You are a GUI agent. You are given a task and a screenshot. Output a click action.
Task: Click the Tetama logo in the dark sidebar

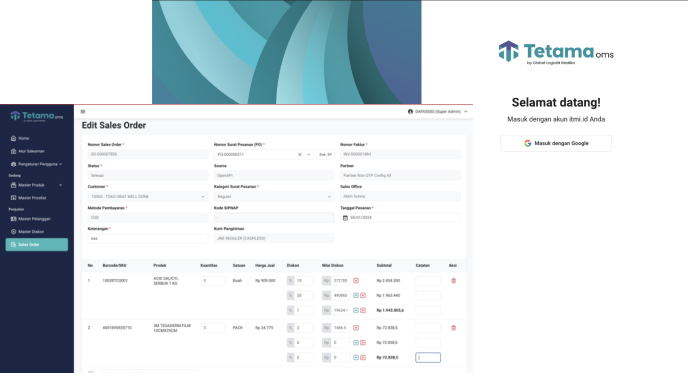37,116
